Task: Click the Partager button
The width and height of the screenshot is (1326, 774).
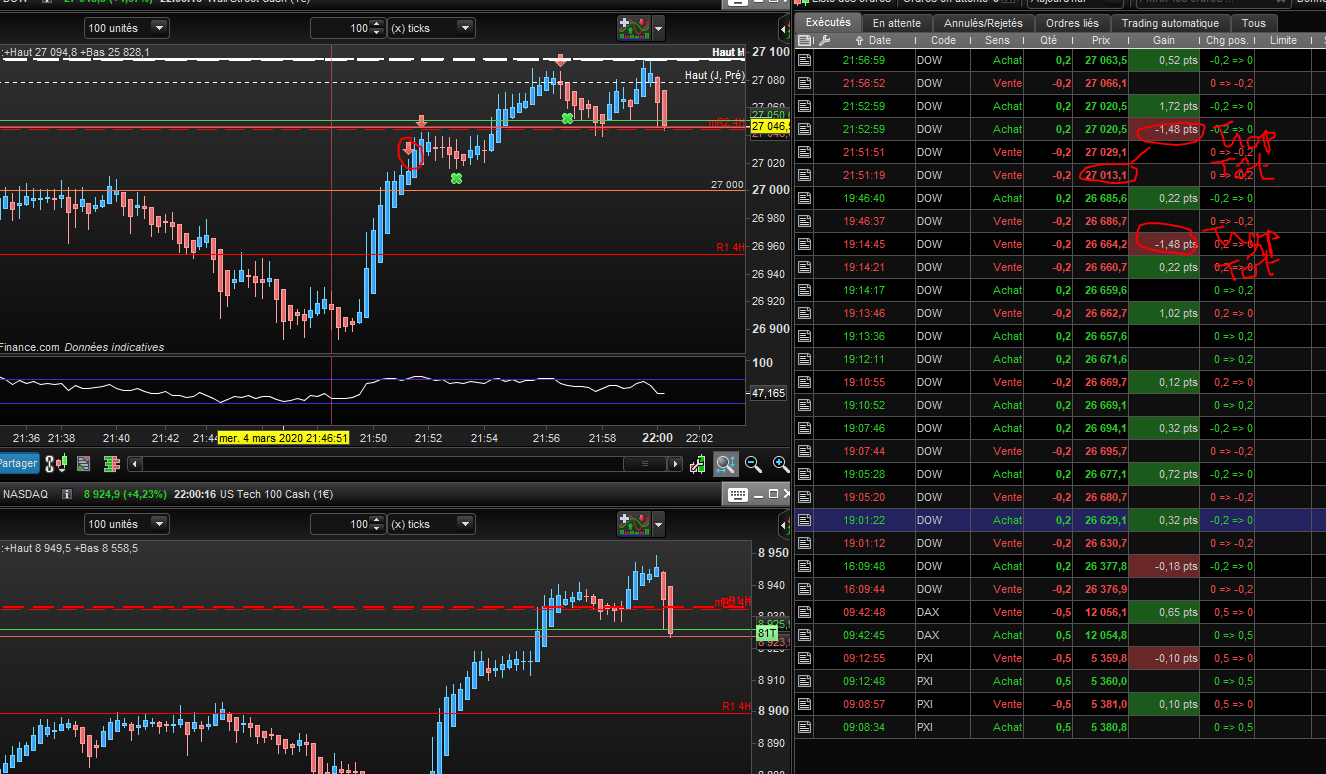Action: coord(18,463)
